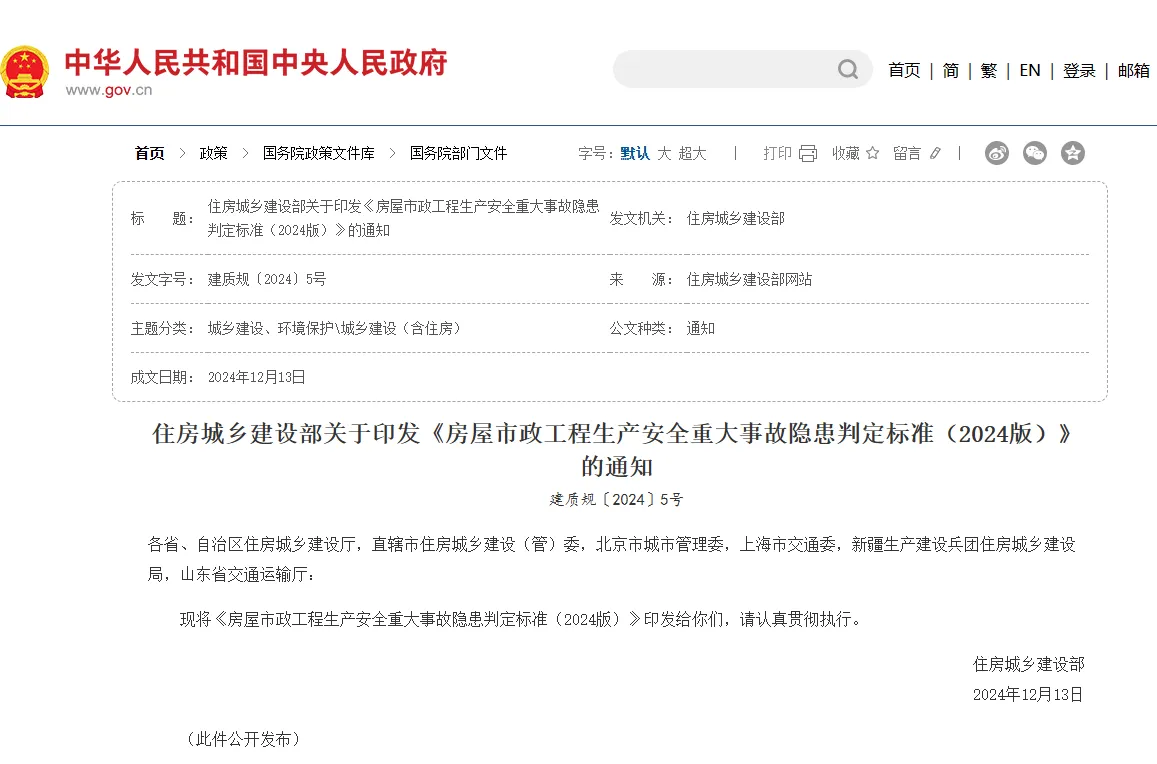Open the 登录 login link
The height and width of the screenshot is (764, 1157).
1079,70
